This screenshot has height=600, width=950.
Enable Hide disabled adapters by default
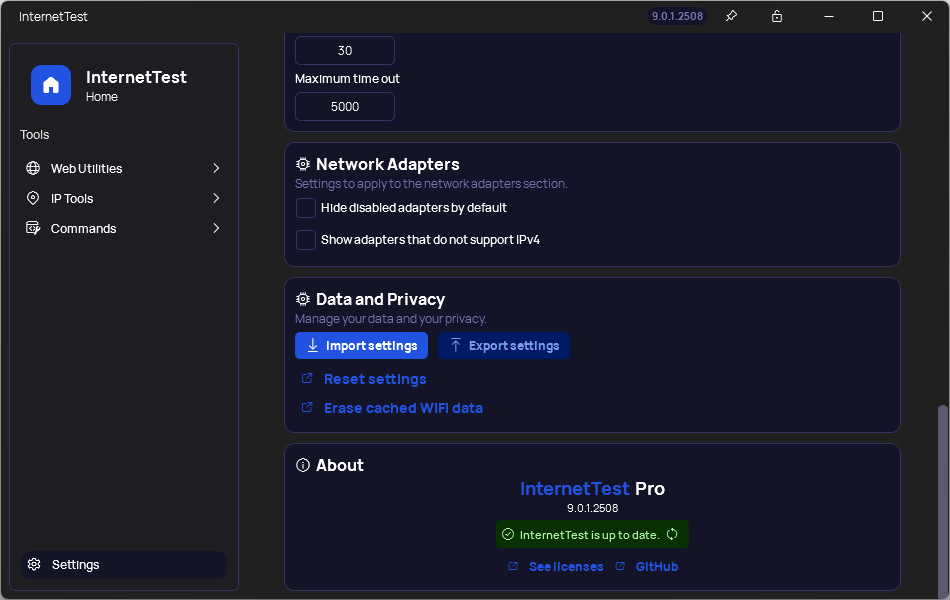[x=305, y=208]
